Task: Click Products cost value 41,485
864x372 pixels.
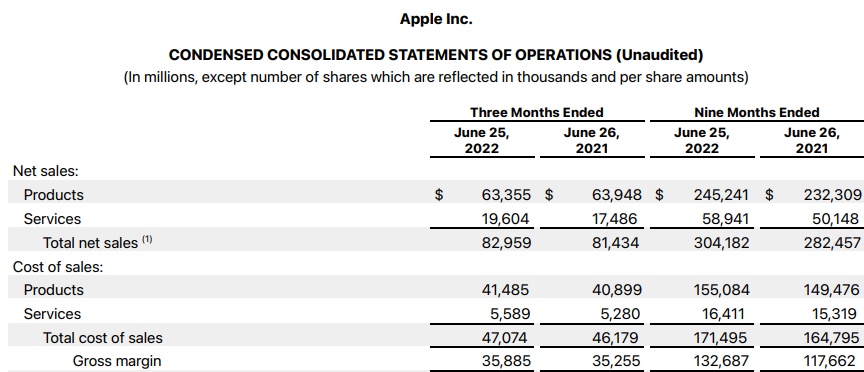Action: 505,290
